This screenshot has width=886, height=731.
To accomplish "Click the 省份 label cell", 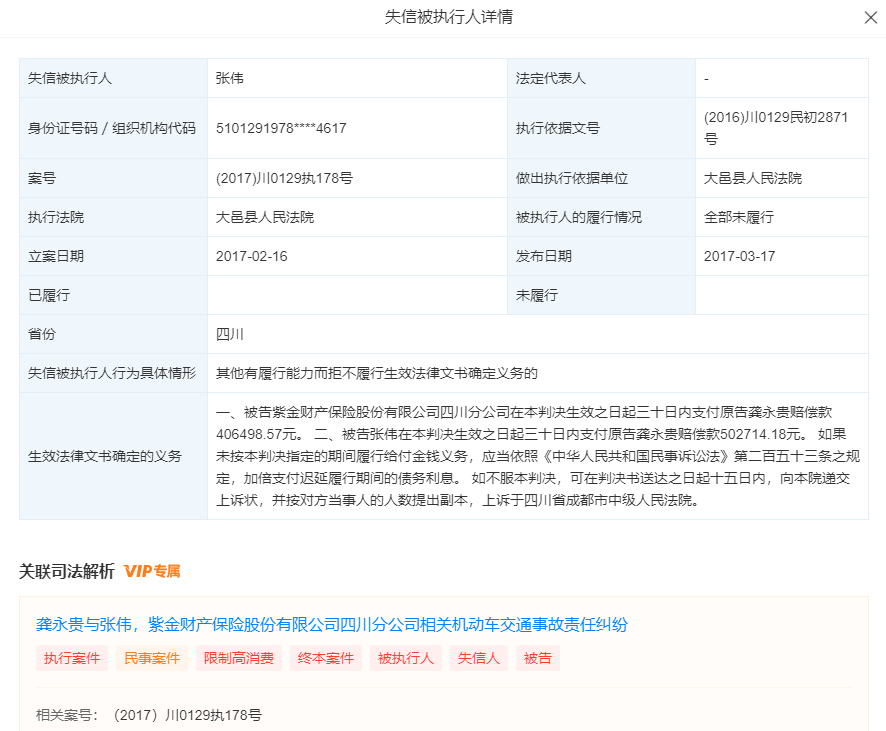I will [x=114, y=334].
